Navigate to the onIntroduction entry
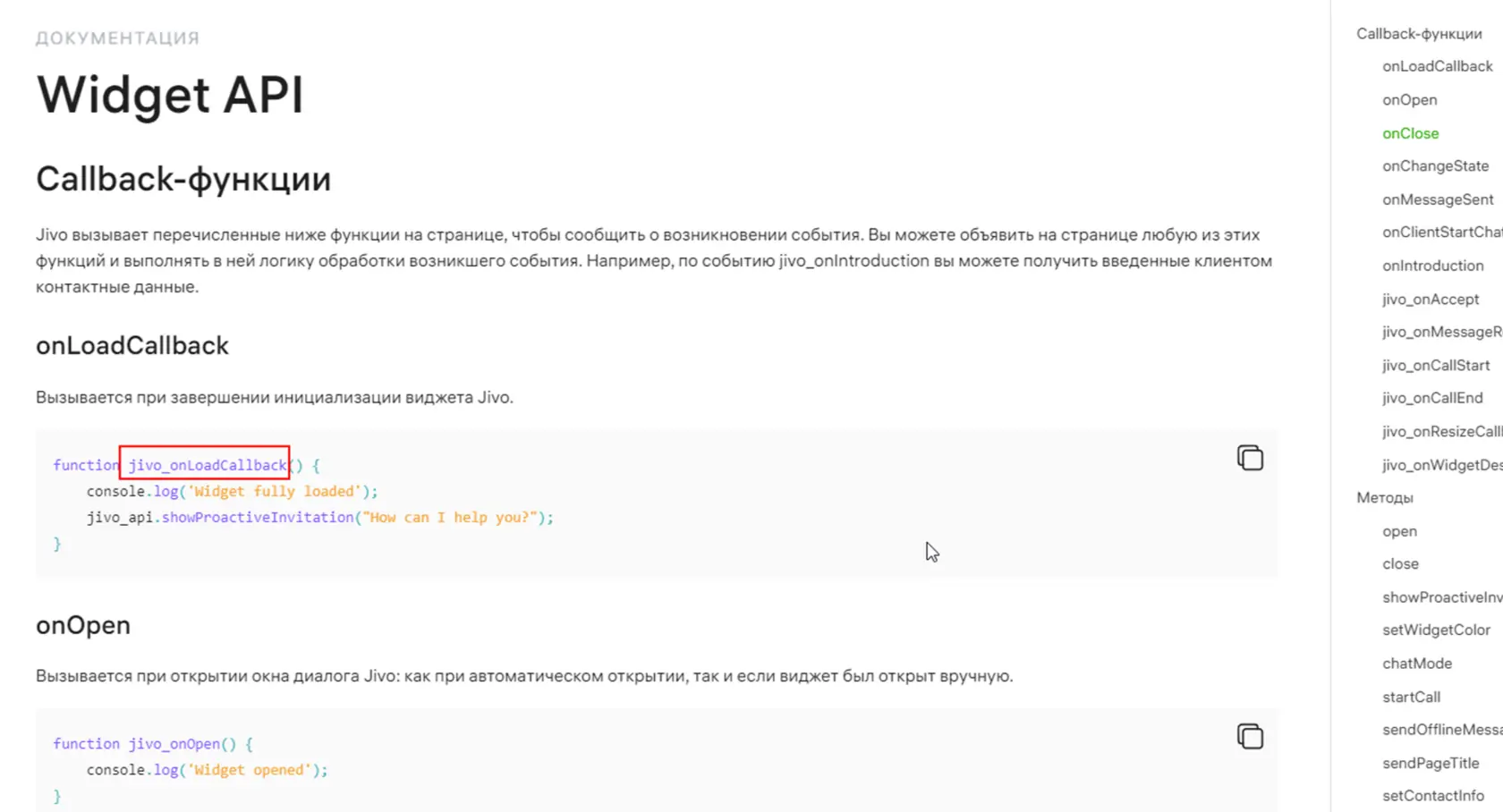1503x812 pixels. [1432, 266]
